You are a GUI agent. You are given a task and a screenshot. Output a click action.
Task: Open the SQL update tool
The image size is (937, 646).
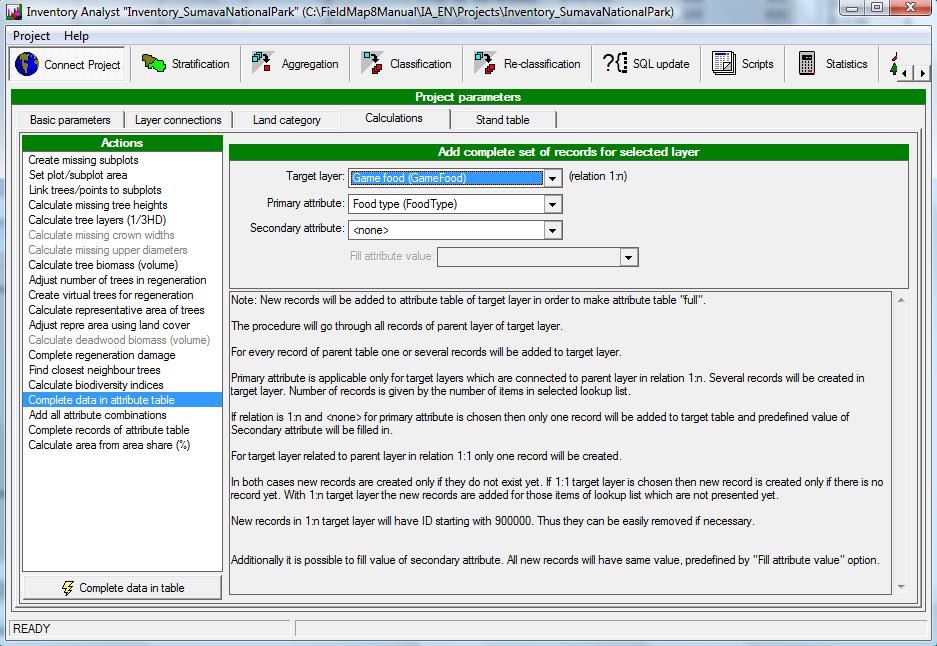point(646,64)
